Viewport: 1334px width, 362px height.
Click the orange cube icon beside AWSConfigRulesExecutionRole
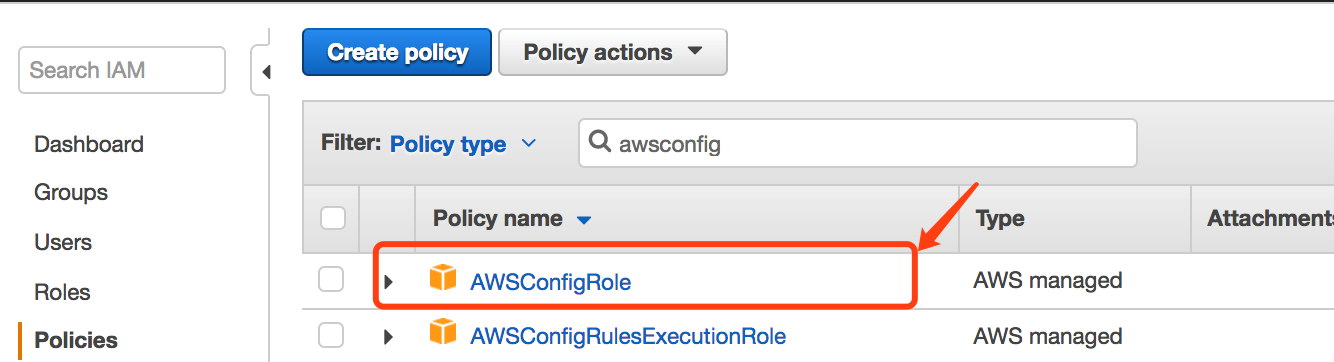[442, 332]
